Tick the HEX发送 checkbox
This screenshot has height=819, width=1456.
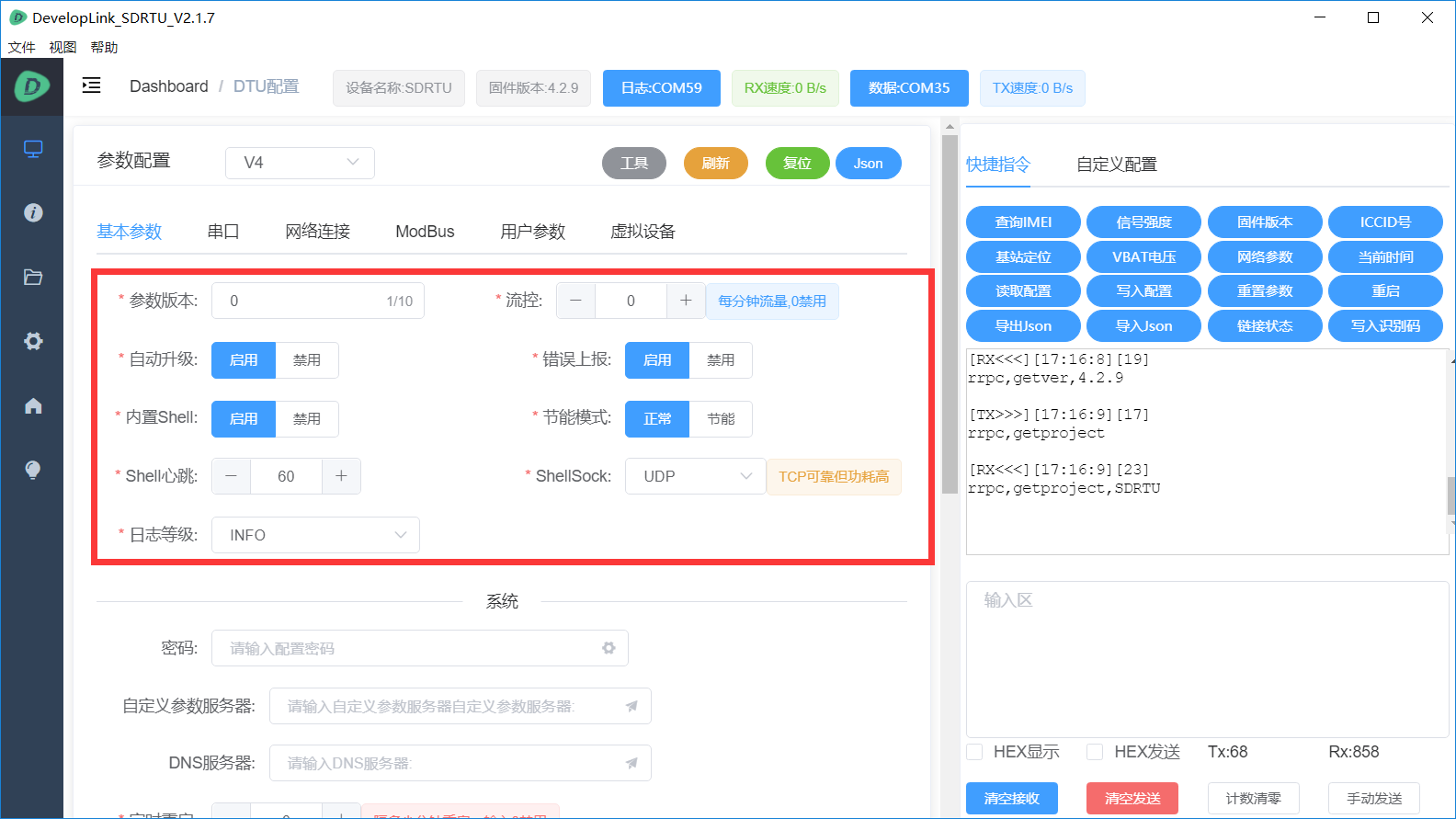pyautogui.click(x=1095, y=752)
